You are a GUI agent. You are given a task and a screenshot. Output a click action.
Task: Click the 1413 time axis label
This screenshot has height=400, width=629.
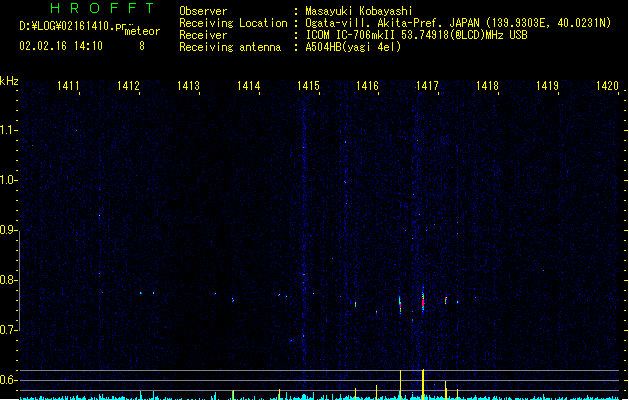pyautogui.click(x=188, y=86)
